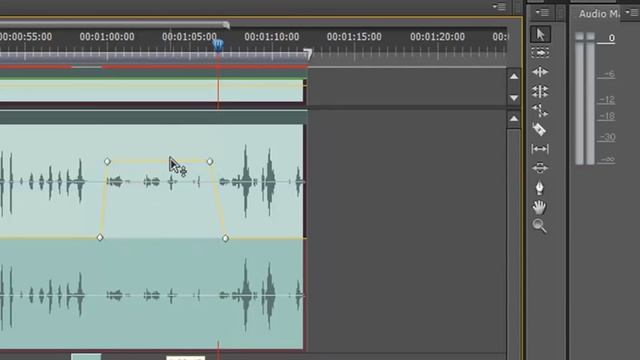The image size is (640, 360).
Task: Click the left channel audio meter bar
Action: tap(580, 99)
